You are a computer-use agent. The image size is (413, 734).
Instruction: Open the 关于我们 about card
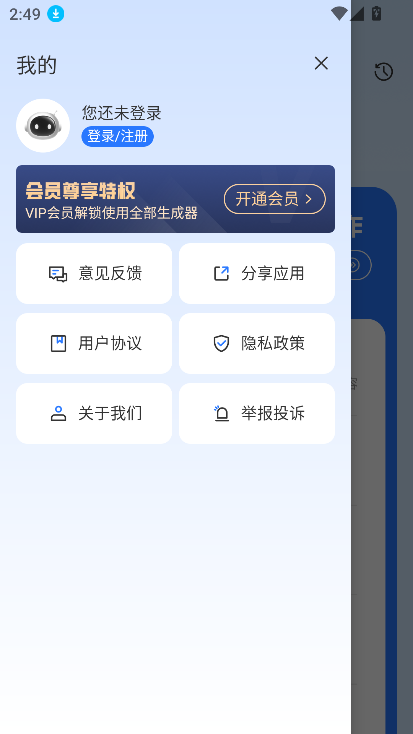click(94, 413)
